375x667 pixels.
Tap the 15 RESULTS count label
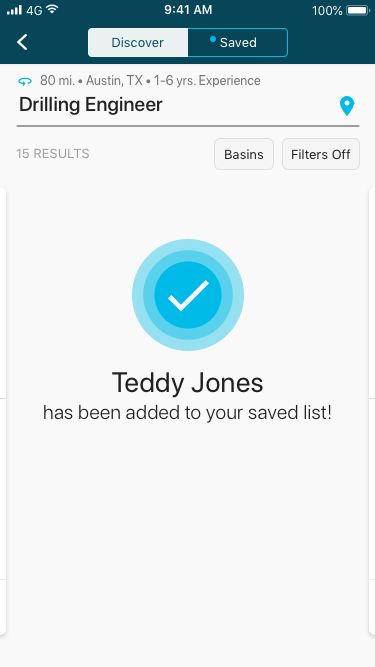53,154
